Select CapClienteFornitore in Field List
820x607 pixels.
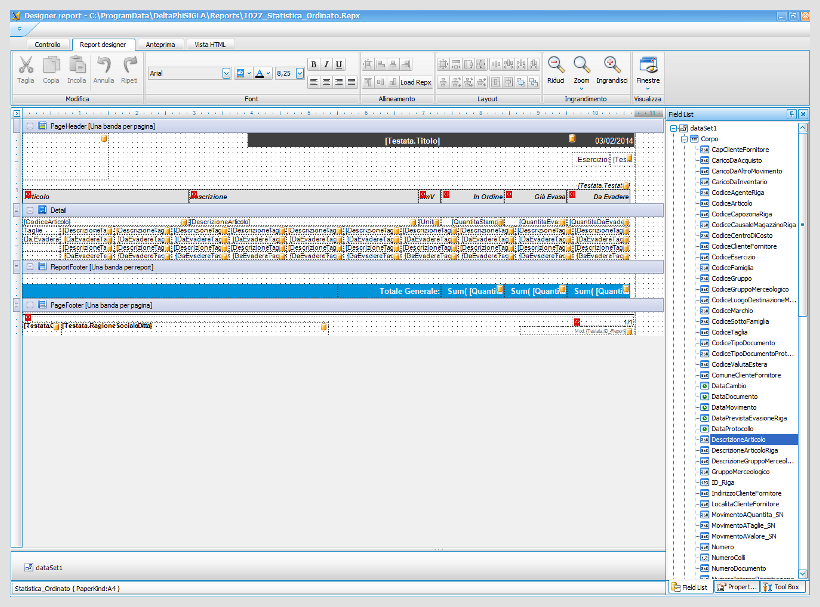[740, 150]
